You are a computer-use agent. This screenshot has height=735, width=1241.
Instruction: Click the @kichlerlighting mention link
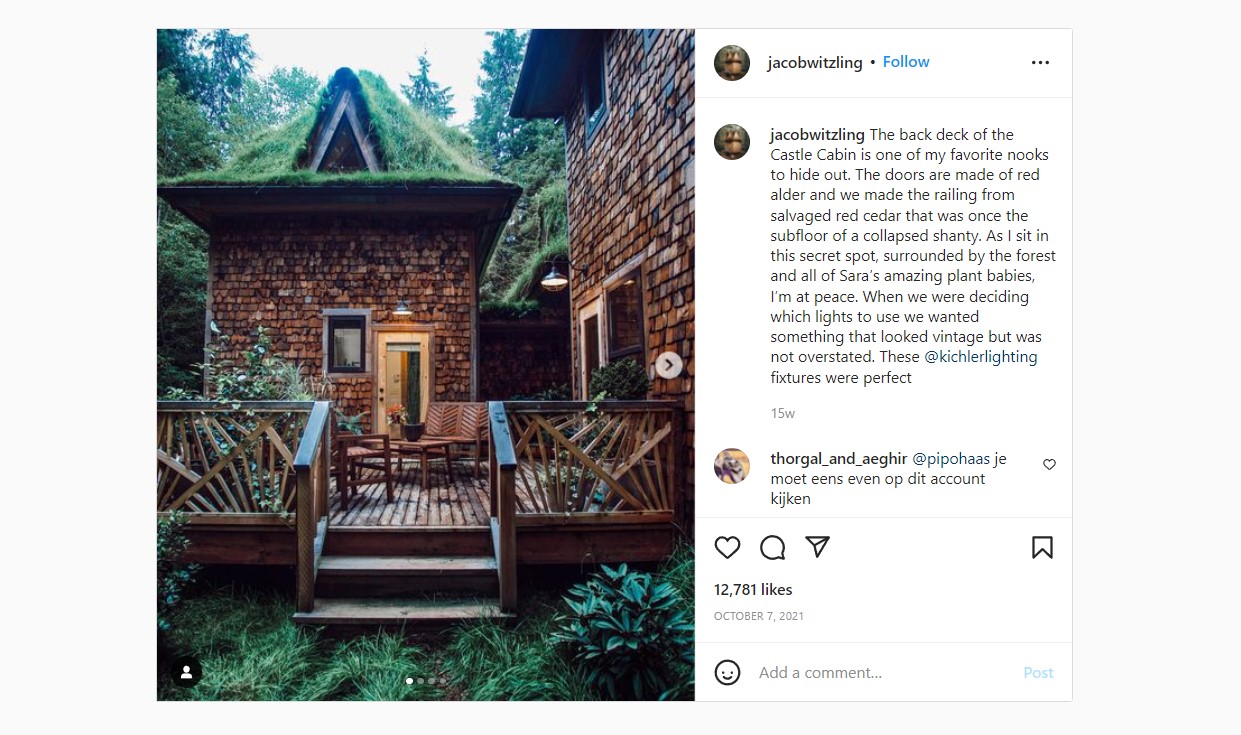pyautogui.click(x=980, y=357)
